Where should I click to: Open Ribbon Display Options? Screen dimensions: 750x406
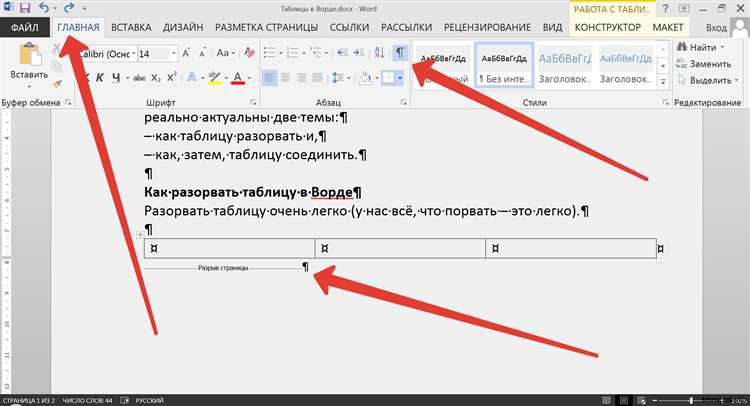click(x=684, y=9)
